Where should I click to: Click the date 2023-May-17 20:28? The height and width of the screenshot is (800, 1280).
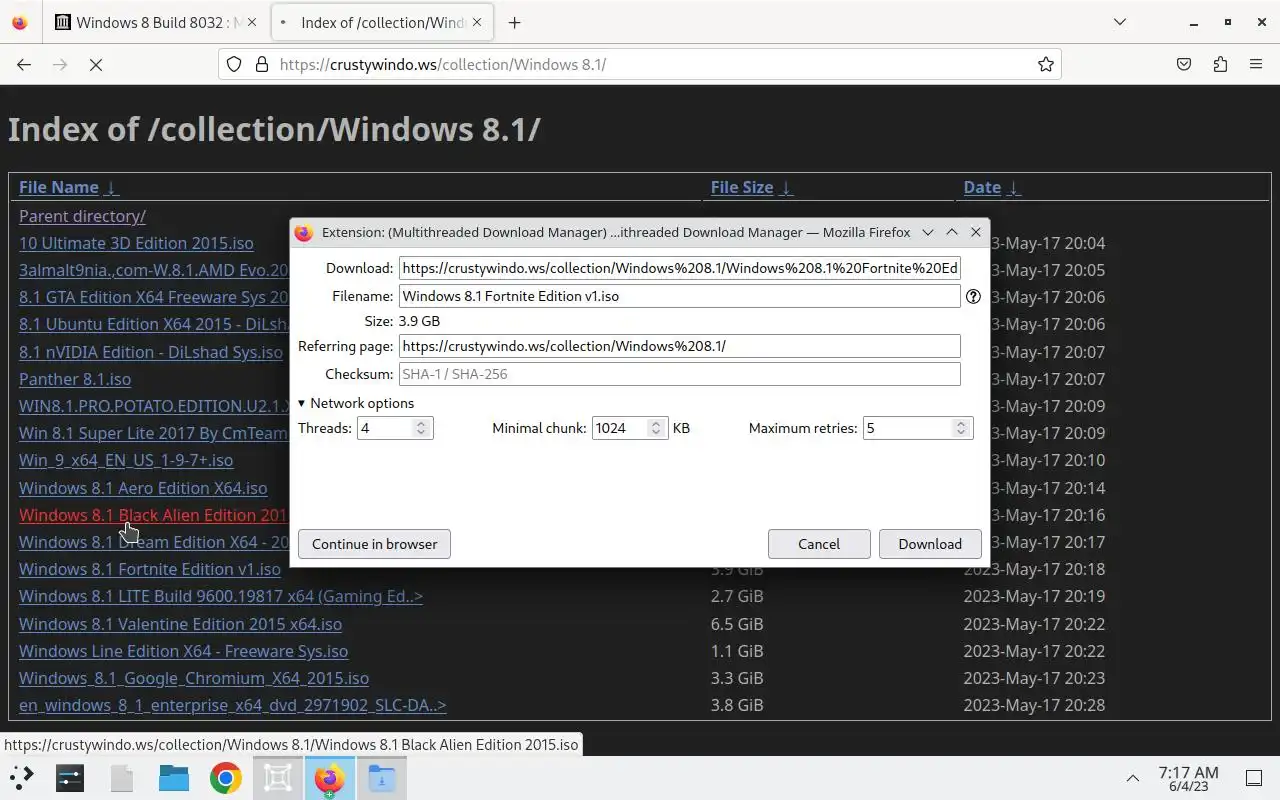click(x=1034, y=705)
